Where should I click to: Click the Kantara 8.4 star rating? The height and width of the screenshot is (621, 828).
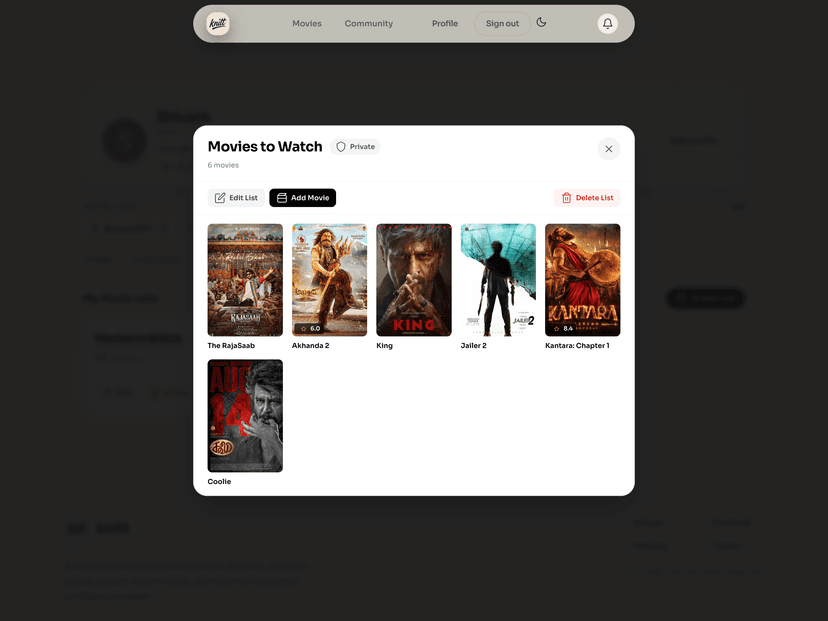pyautogui.click(x=563, y=328)
